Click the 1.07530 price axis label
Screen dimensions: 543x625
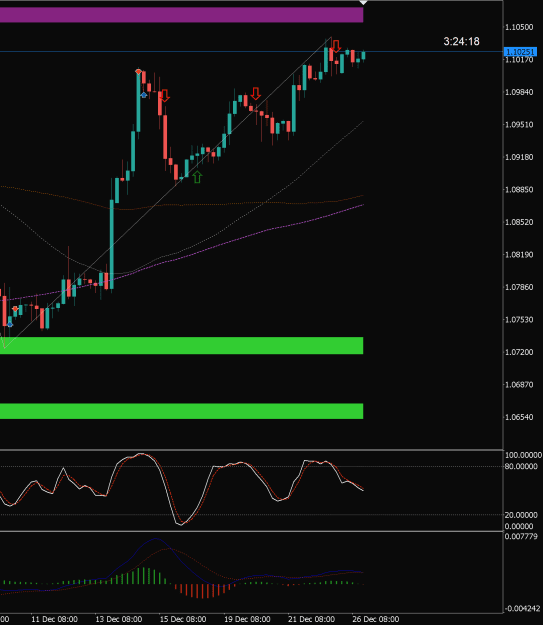coord(519,320)
